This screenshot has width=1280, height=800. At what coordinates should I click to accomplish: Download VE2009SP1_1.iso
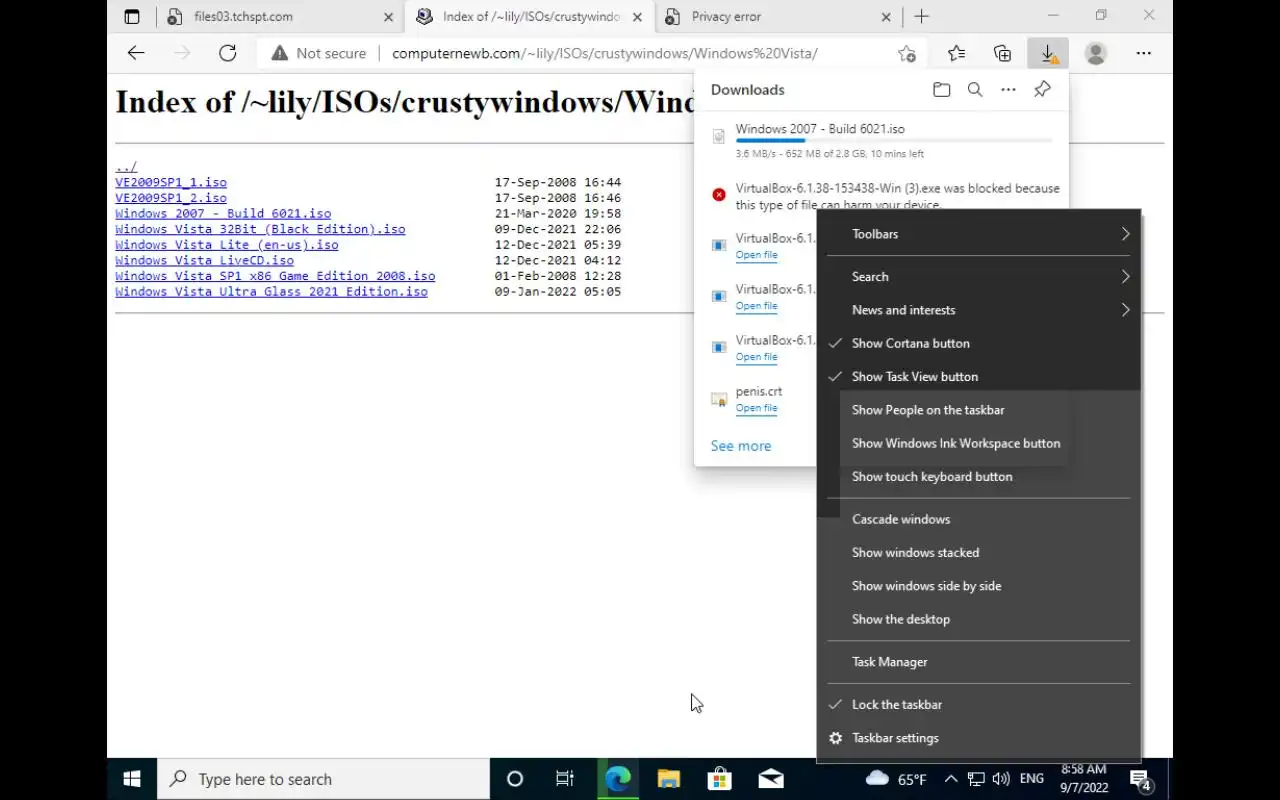point(171,182)
